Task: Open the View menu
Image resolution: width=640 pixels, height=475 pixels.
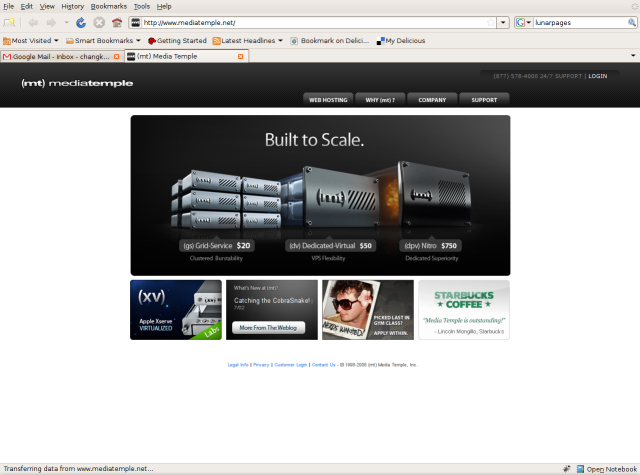Action: coord(47,6)
